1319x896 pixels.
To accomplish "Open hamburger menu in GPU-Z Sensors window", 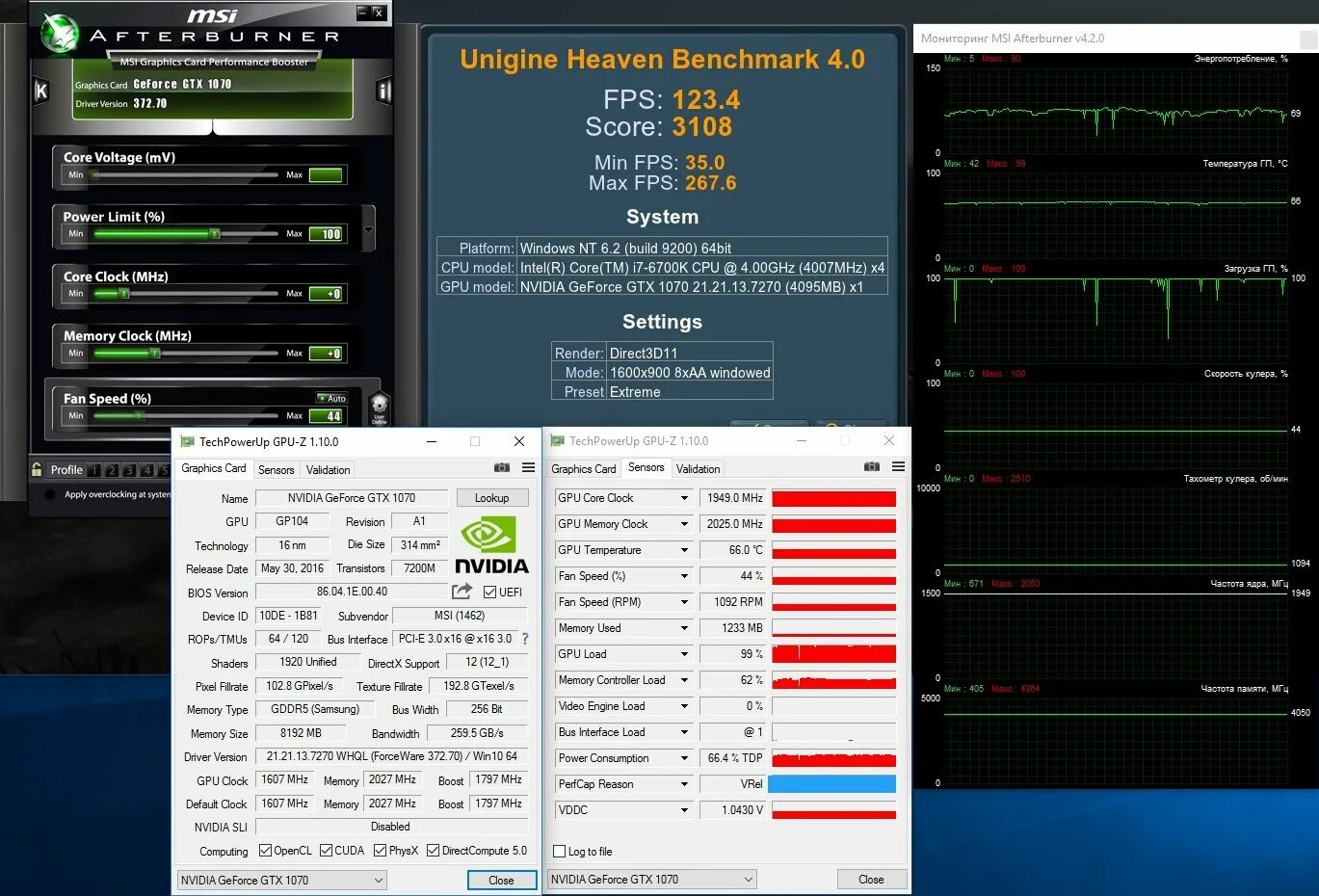I will (x=898, y=466).
